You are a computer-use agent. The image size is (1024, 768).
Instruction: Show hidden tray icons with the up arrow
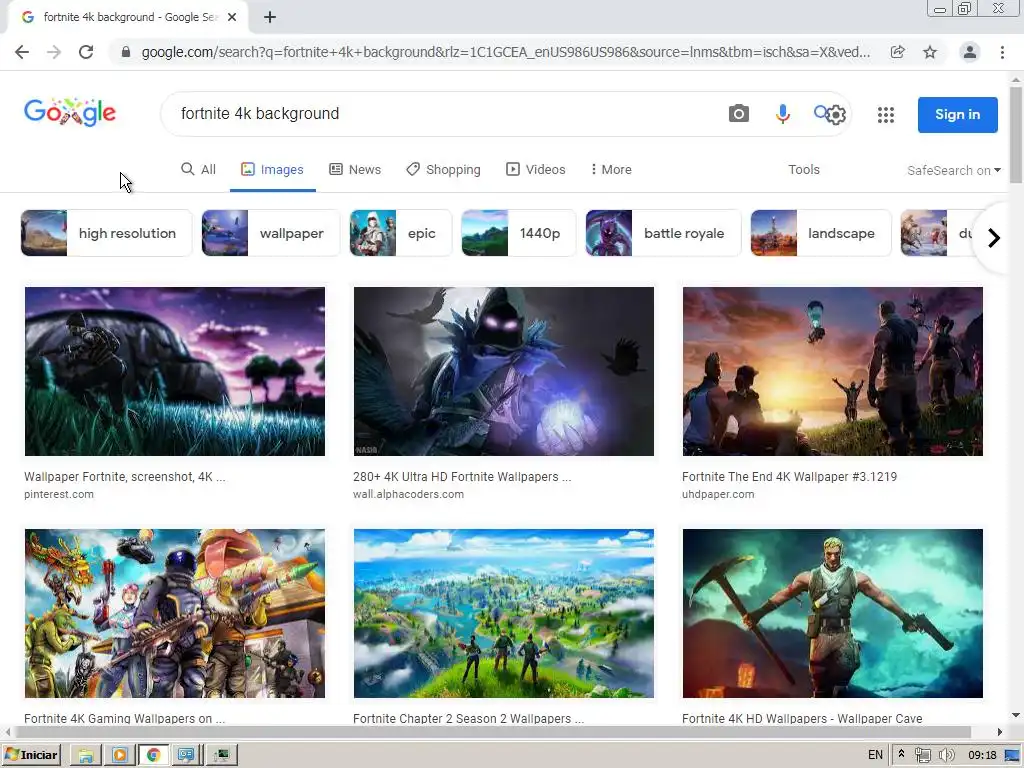(x=901, y=754)
